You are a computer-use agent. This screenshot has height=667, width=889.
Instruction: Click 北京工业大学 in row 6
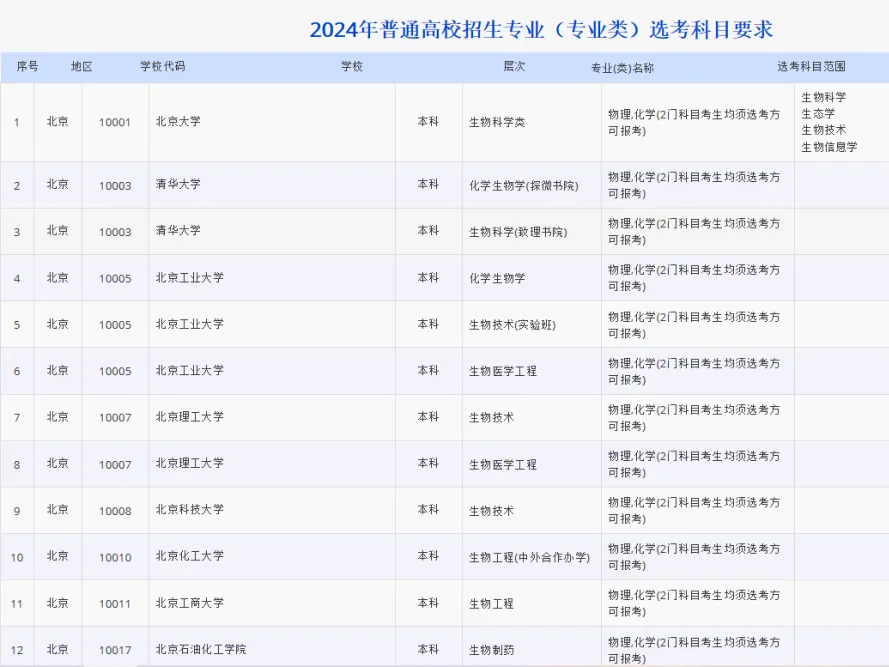tap(189, 370)
